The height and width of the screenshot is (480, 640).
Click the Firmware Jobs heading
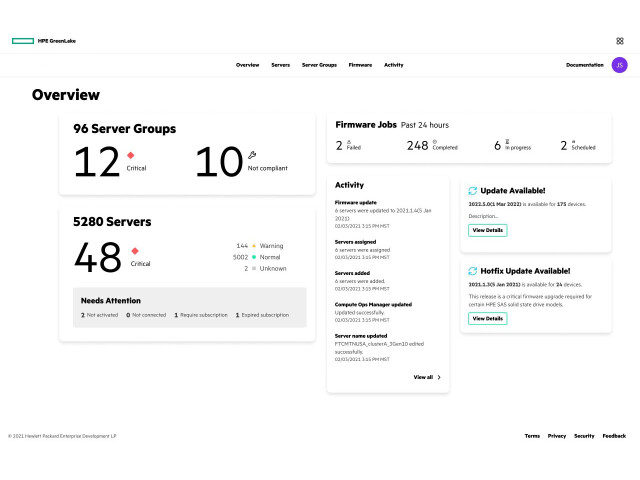[366, 125]
